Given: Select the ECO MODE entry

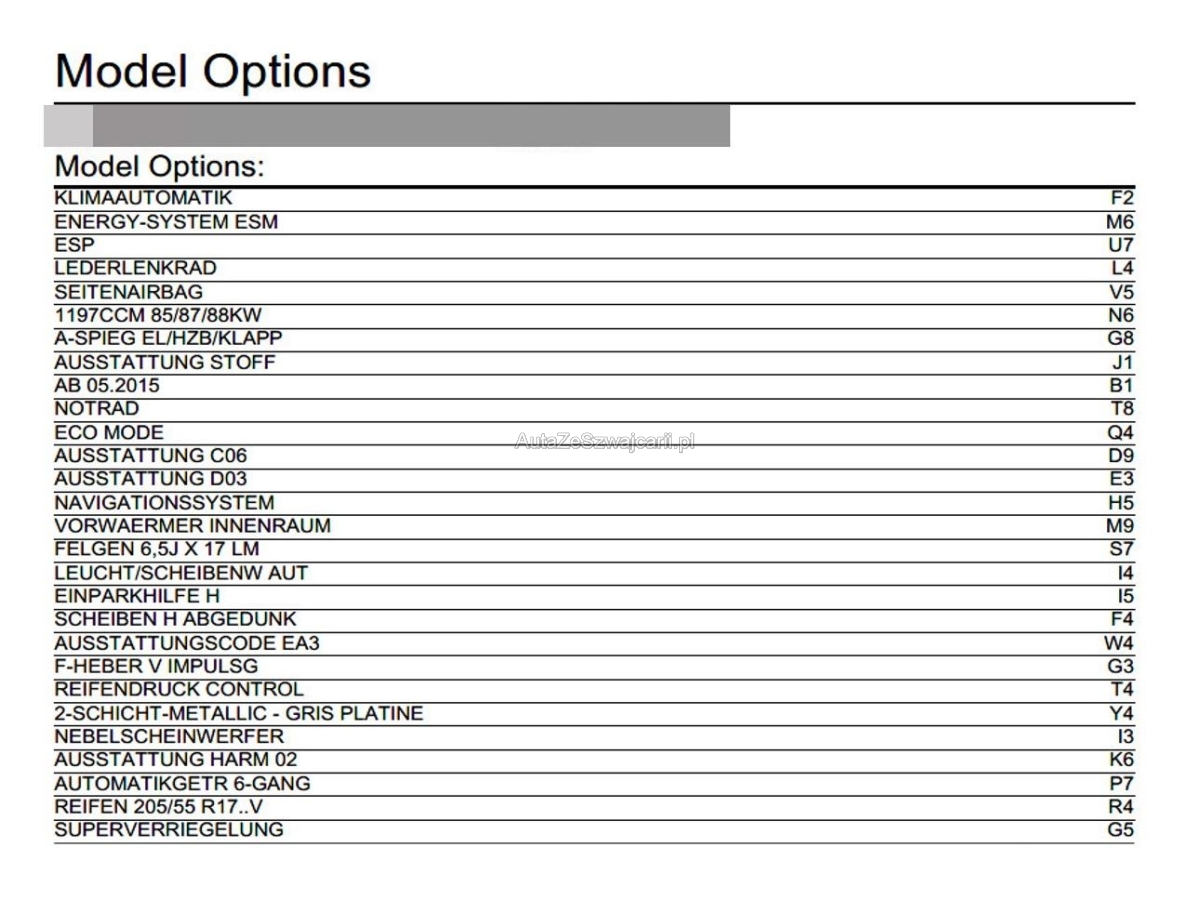Looking at the screenshot, I should 109,432.
